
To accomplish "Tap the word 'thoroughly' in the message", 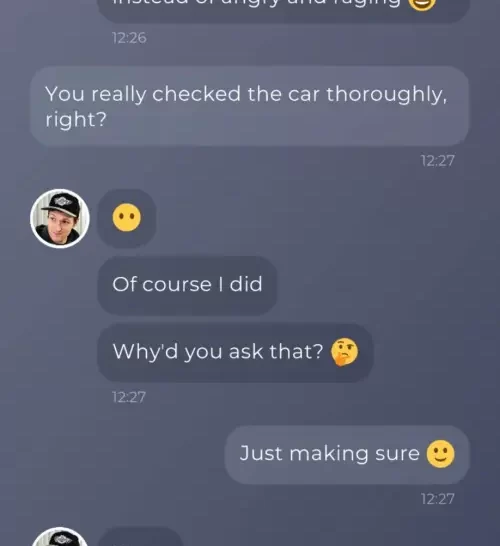I will [386, 95].
